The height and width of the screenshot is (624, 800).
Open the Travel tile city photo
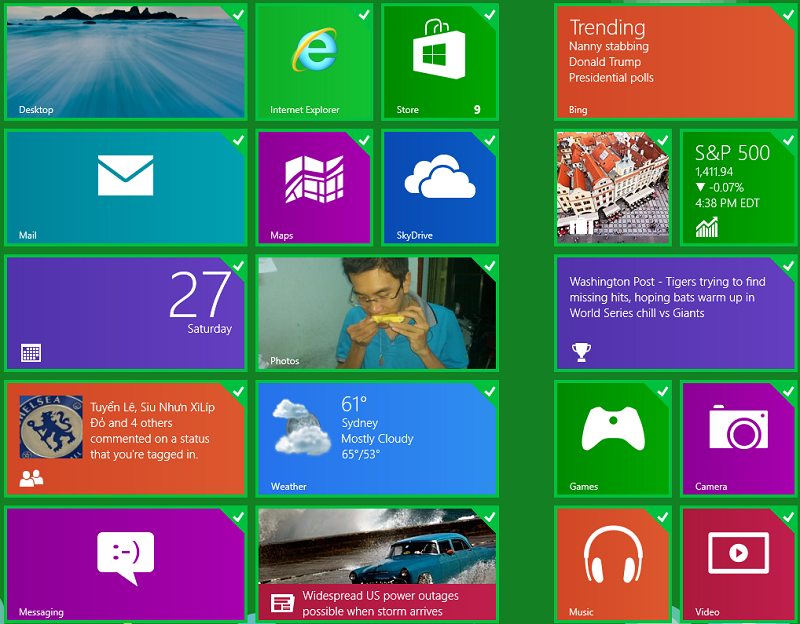click(x=613, y=187)
